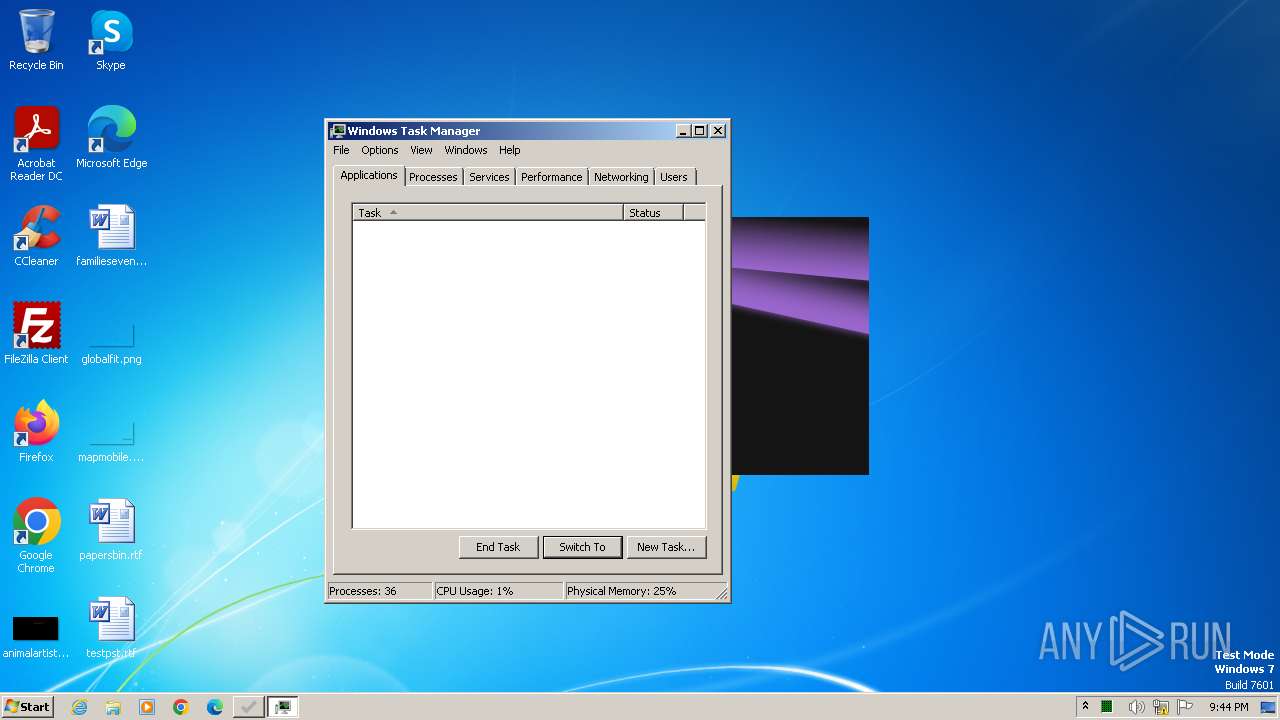The height and width of the screenshot is (720, 1280).
Task: Switch to the Performance tab
Action: [x=551, y=177]
